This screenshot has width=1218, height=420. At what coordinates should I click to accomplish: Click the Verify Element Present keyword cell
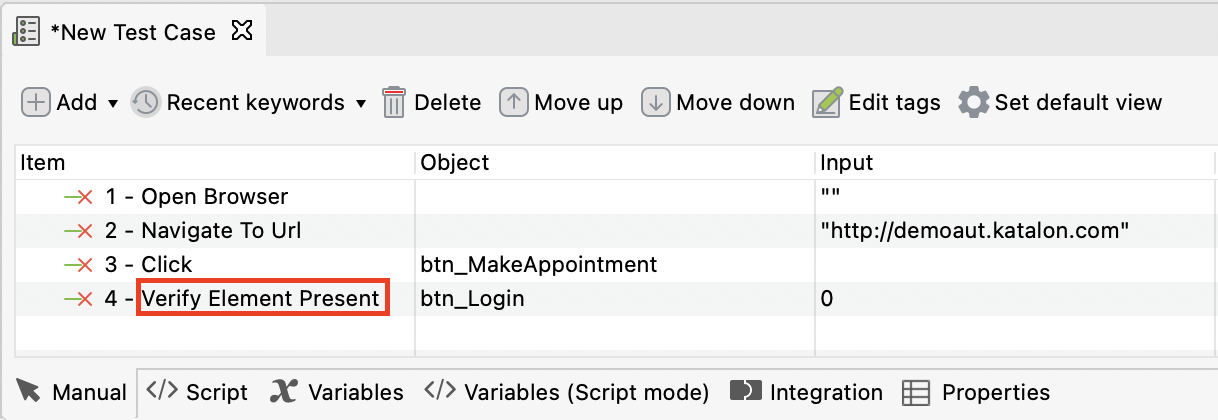(x=262, y=298)
